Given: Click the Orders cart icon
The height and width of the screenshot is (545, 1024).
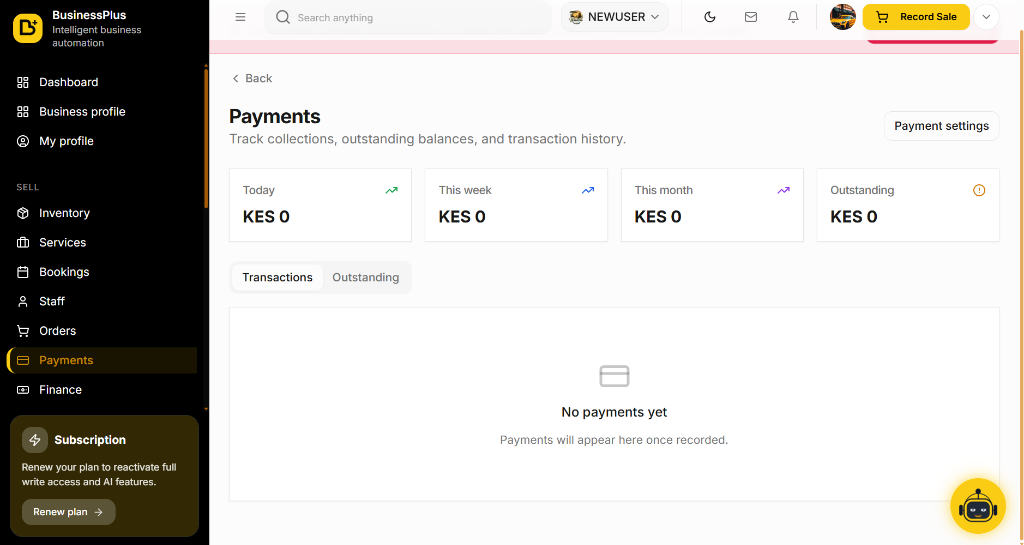Looking at the screenshot, I should click(x=23, y=331).
